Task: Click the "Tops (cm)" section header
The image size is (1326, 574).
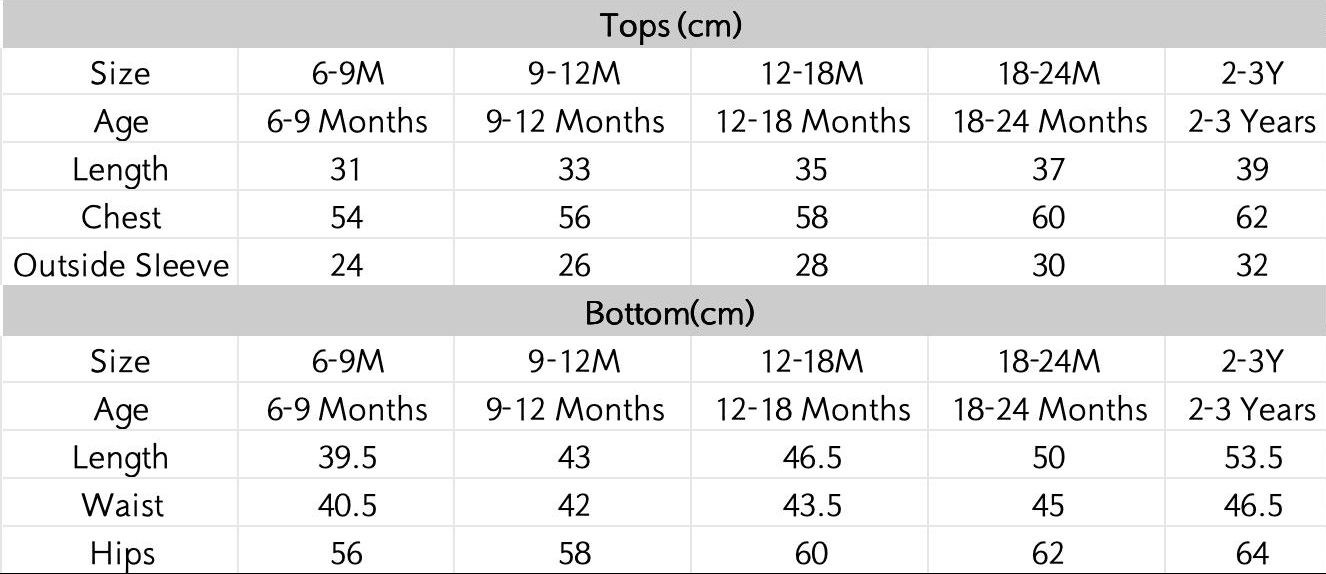Action: pos(670,25)
